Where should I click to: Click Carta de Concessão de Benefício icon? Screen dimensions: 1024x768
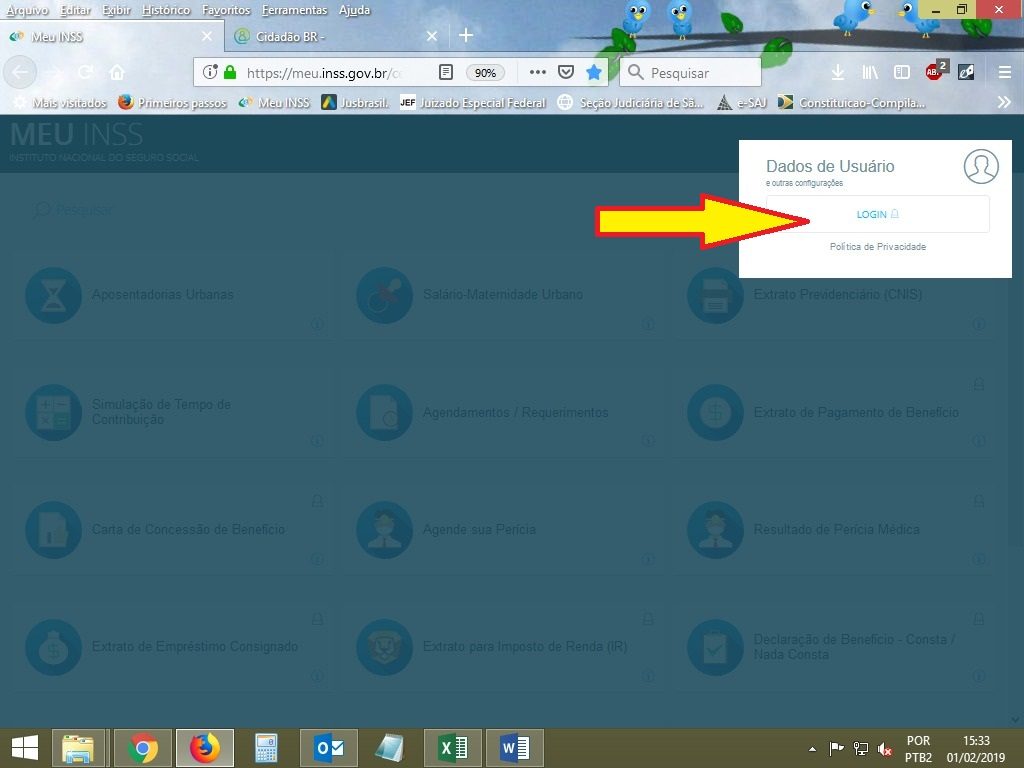tap(54, 530)
